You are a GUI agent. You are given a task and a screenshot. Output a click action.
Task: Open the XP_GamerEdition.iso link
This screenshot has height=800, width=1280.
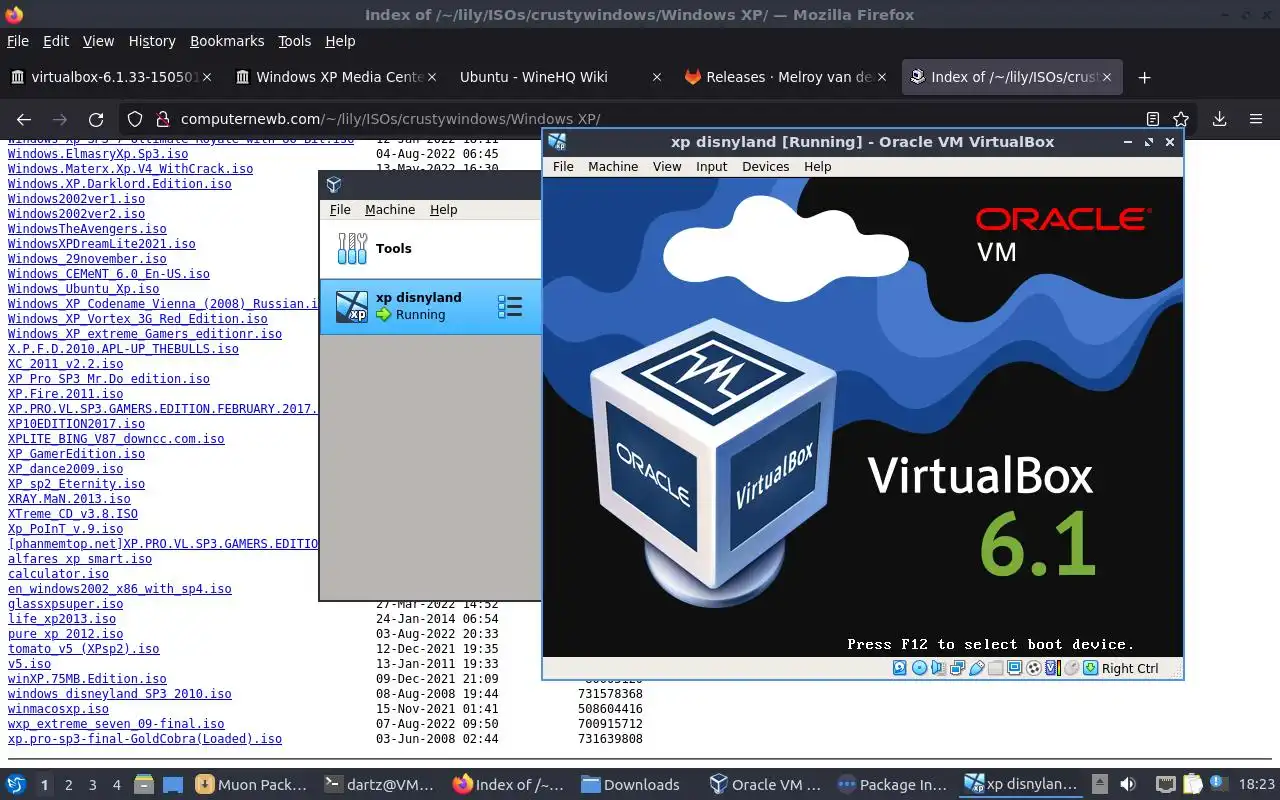pyautogui.click(x=76, y=454)
